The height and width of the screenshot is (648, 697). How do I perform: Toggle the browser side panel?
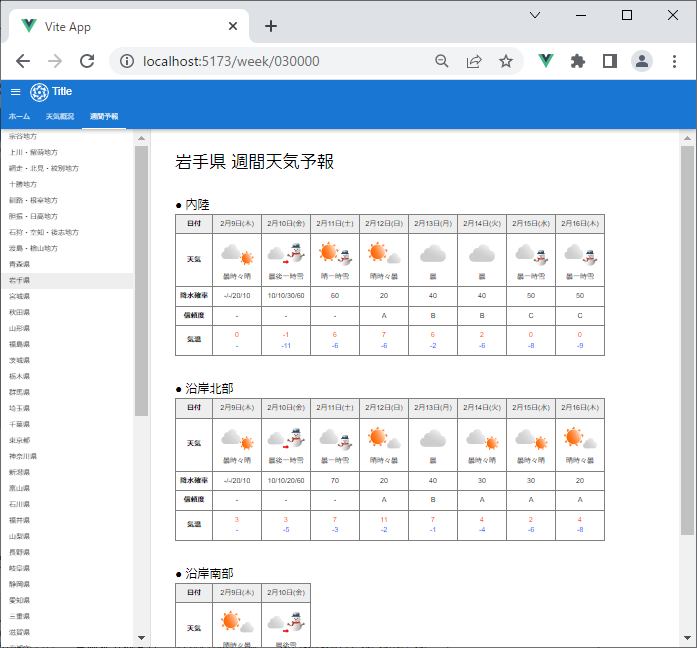point(610,61)
